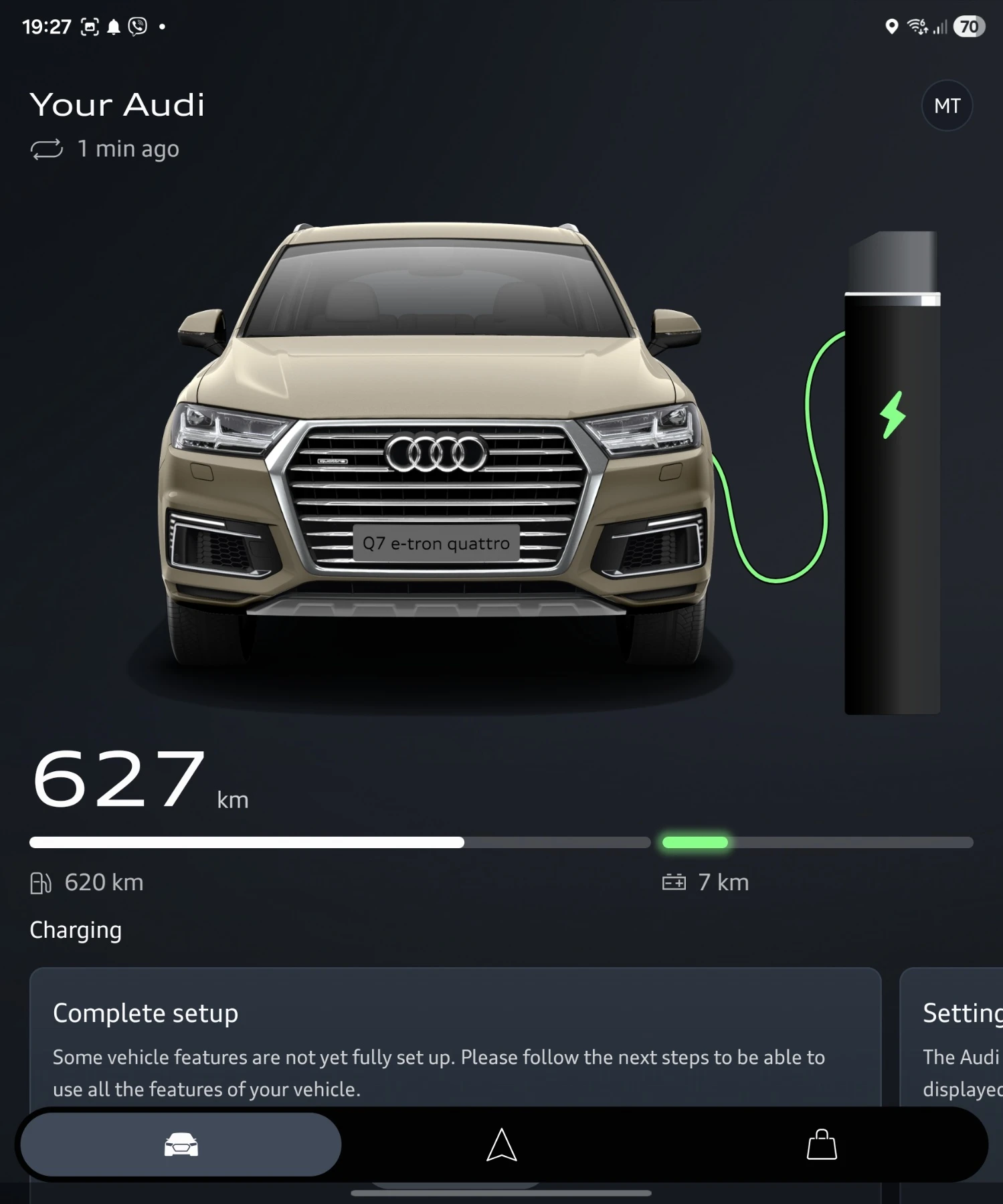Select the car tab in bottom bar

181,1144
